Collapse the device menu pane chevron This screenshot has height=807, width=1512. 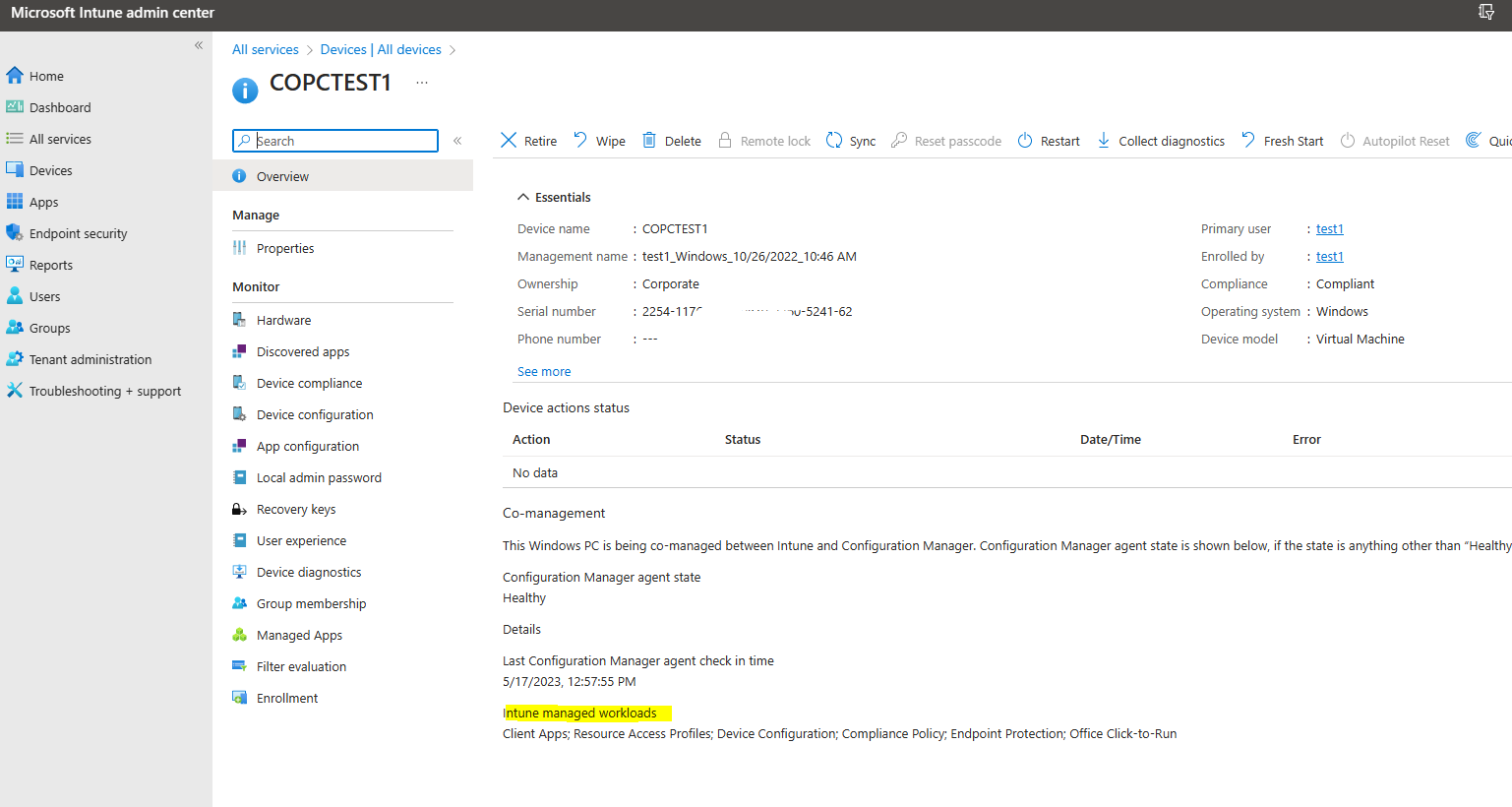(457, 141)
